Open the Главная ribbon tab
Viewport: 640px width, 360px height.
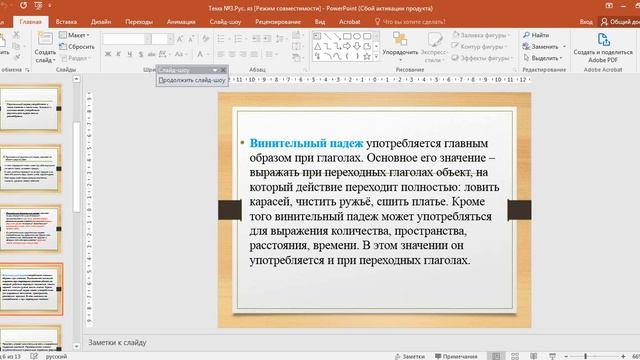coord(31,22)
